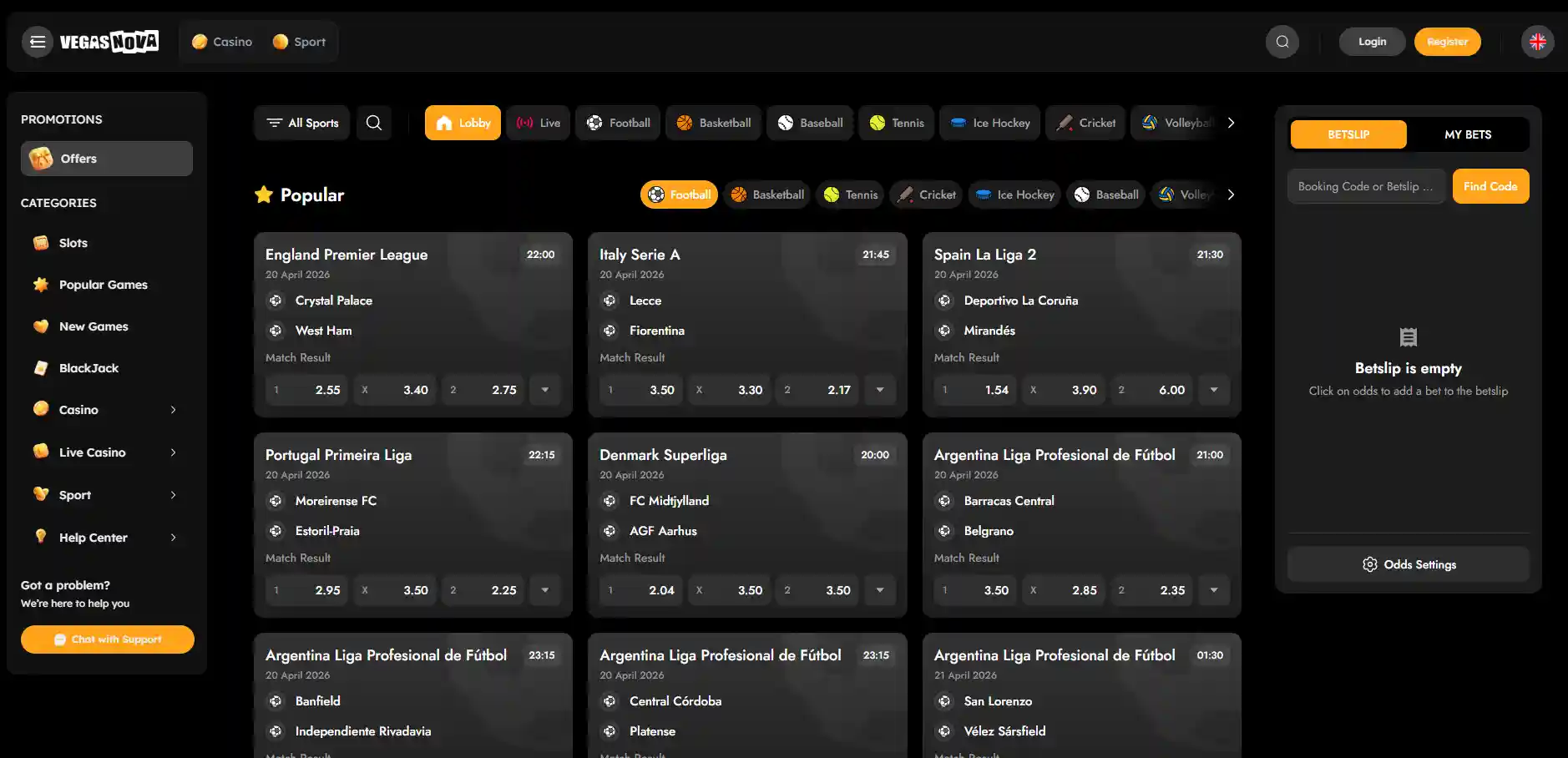1568x758 pixels.
Task: Switch to the Live tab
Action: [538, 123]
